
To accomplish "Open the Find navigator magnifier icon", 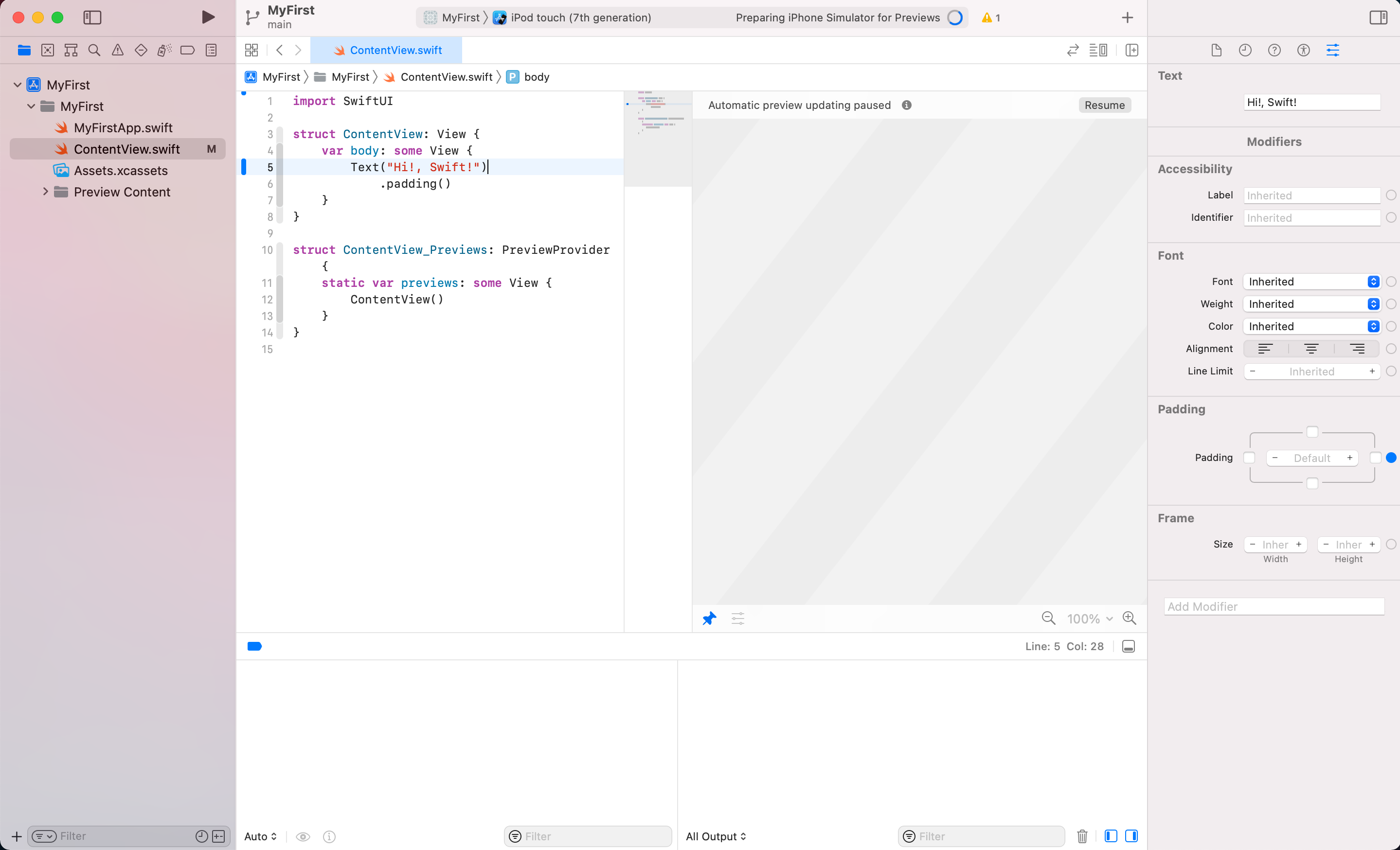I will pyautogui.click(x=94, y=50).
